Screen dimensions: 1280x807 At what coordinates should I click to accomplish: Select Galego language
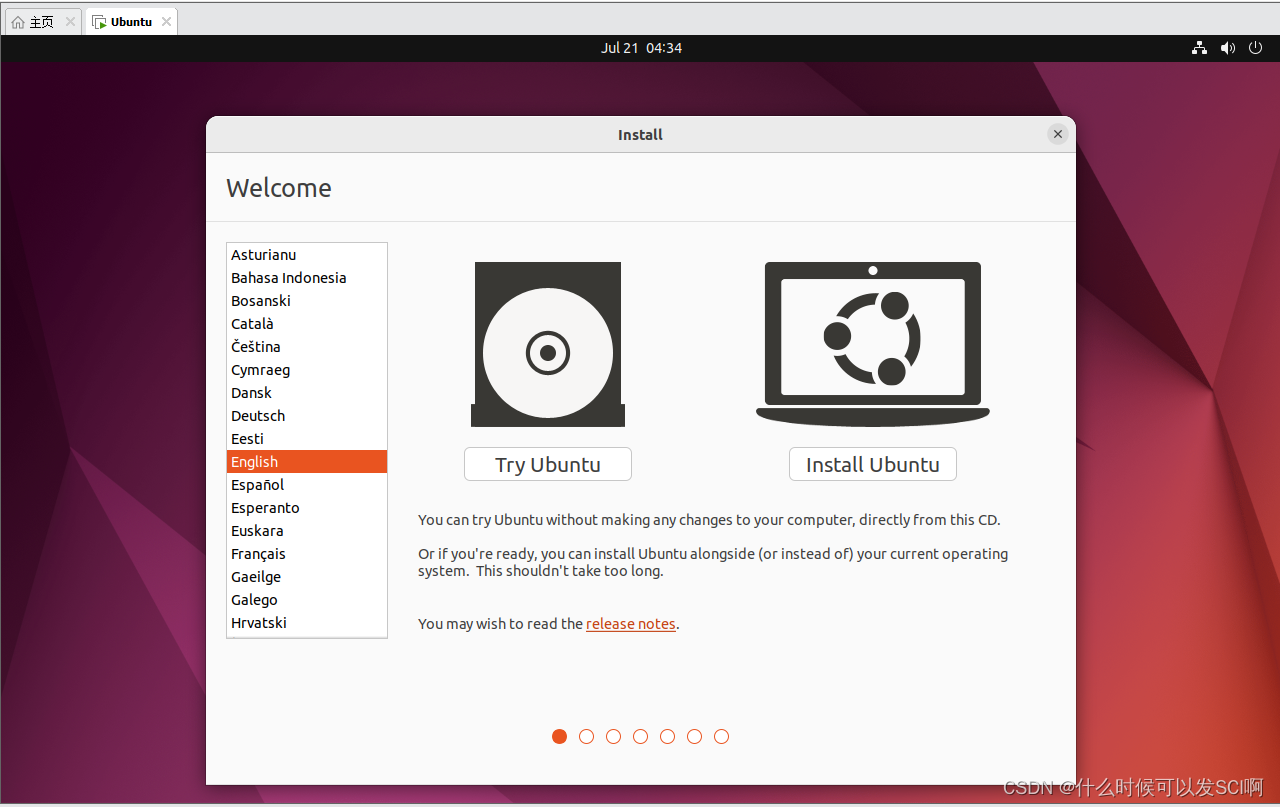point(307,600)
